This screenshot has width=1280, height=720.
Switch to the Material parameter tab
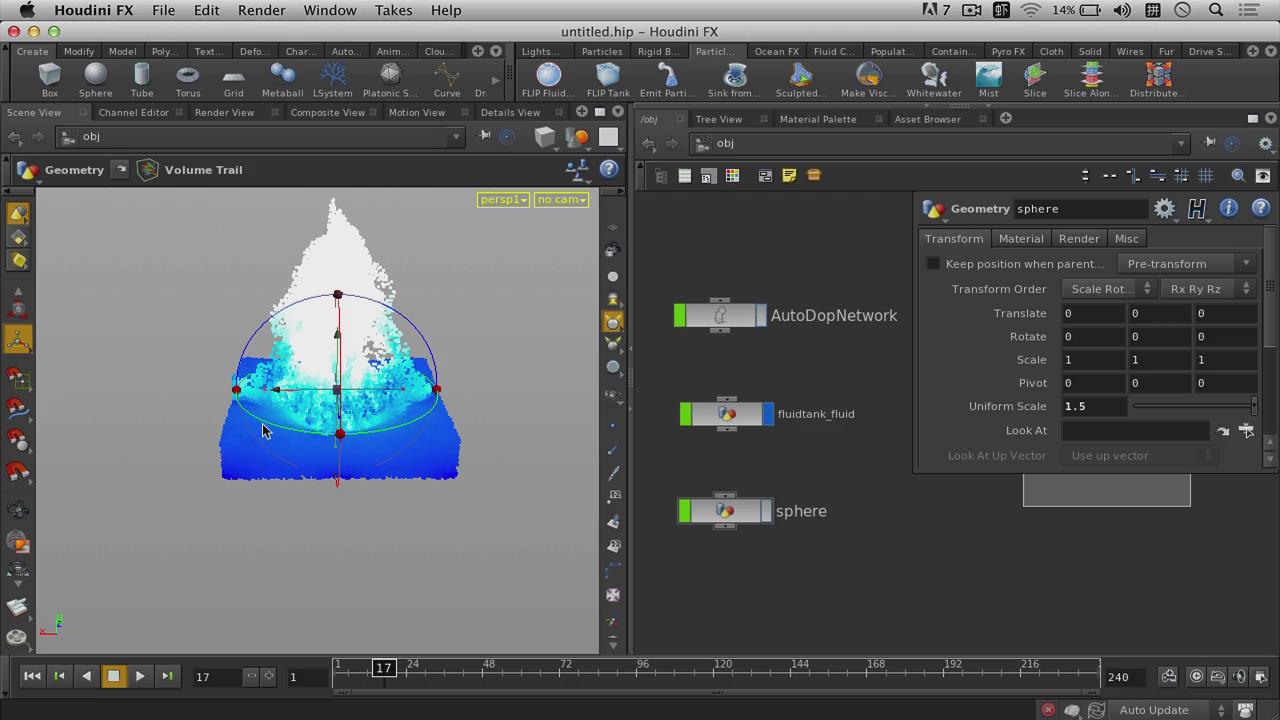click(1020, 238)
